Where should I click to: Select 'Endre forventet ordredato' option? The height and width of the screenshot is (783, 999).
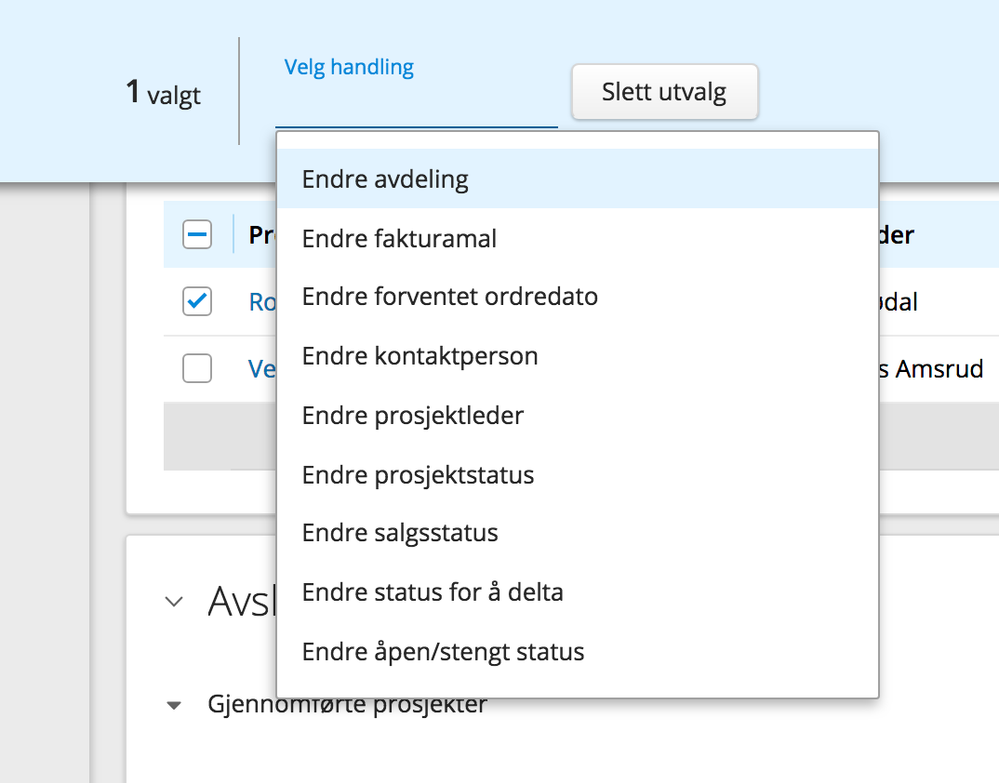(577, 297)
